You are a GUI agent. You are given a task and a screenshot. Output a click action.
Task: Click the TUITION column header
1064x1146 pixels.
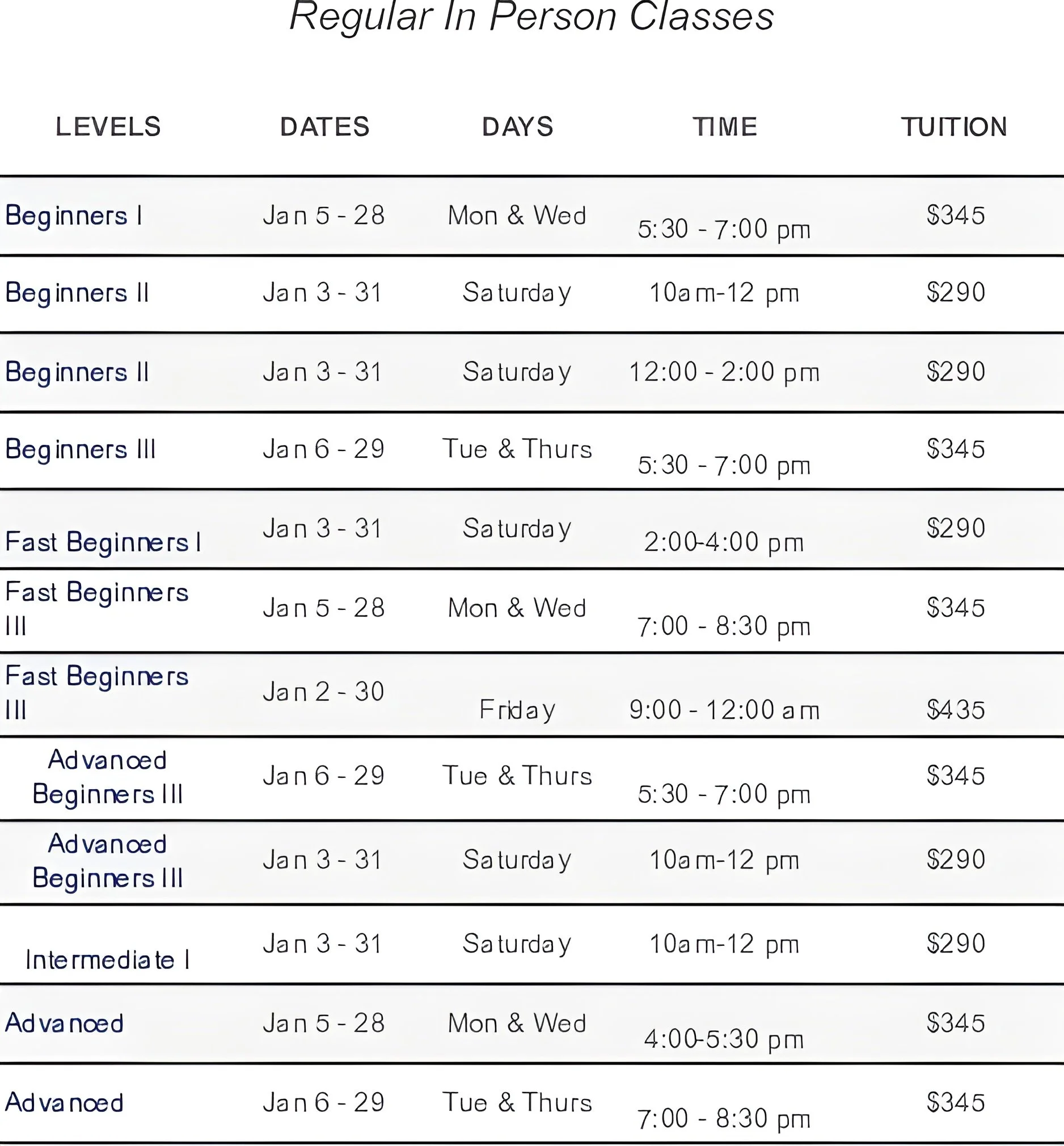[x=954, y=127]
